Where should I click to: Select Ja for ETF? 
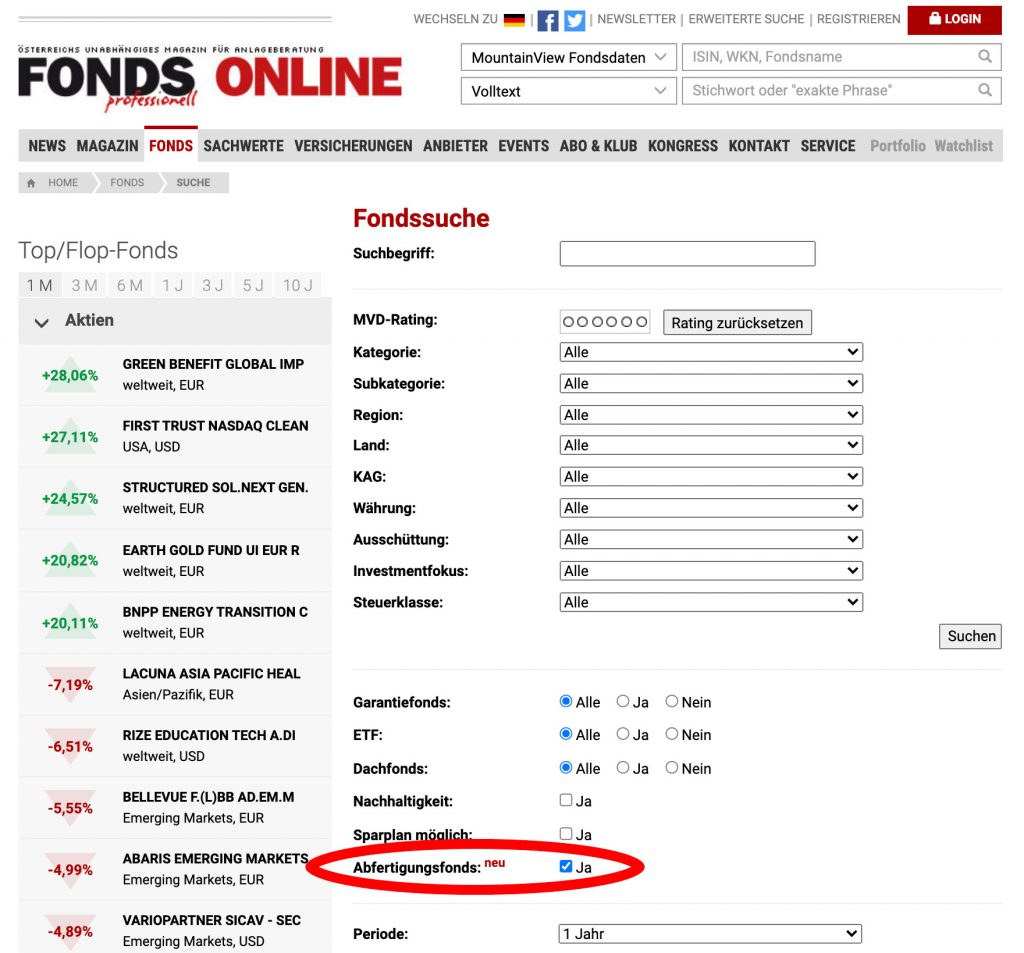(x=623, y=734)
